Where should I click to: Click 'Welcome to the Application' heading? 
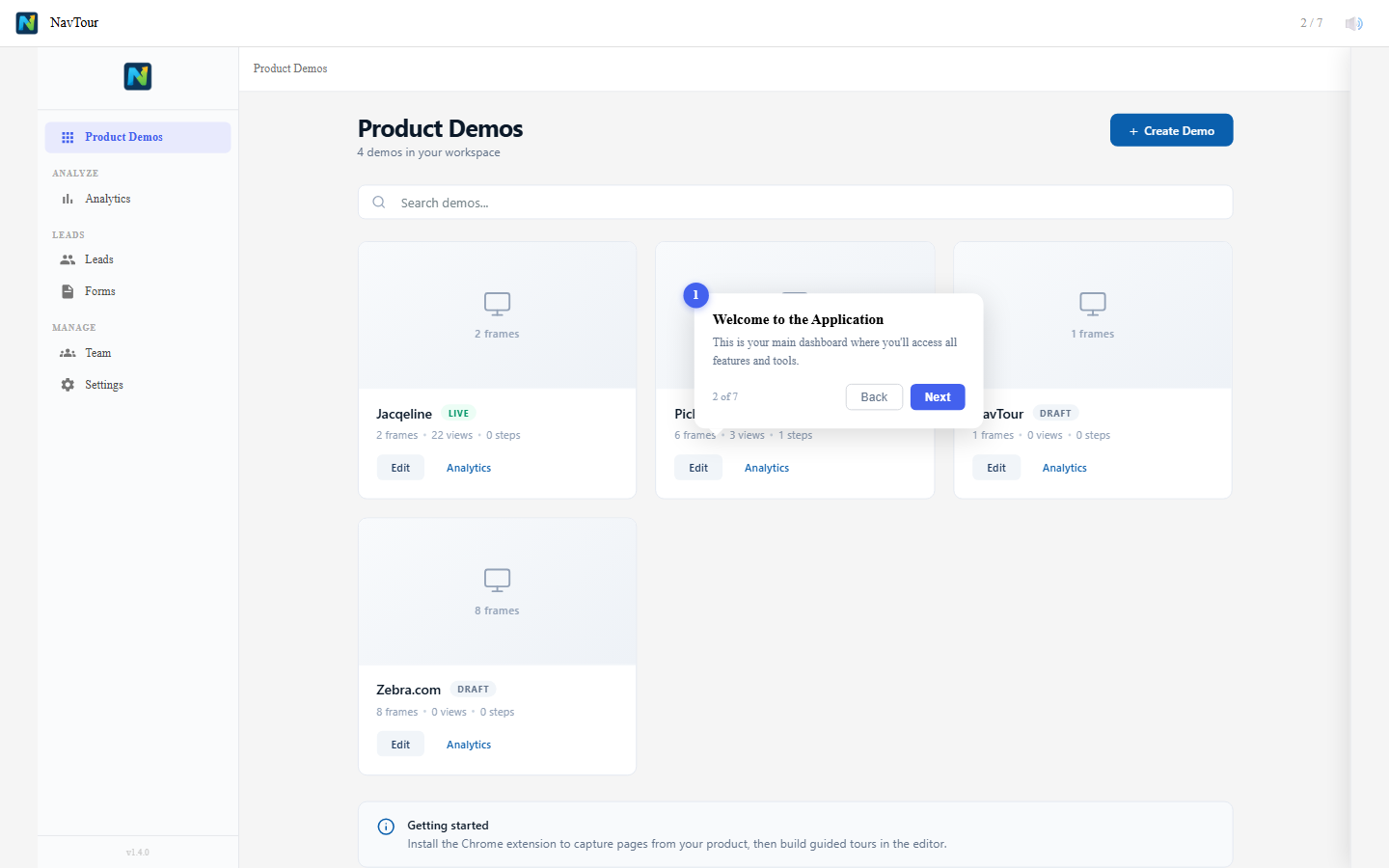tap(798, 319)
